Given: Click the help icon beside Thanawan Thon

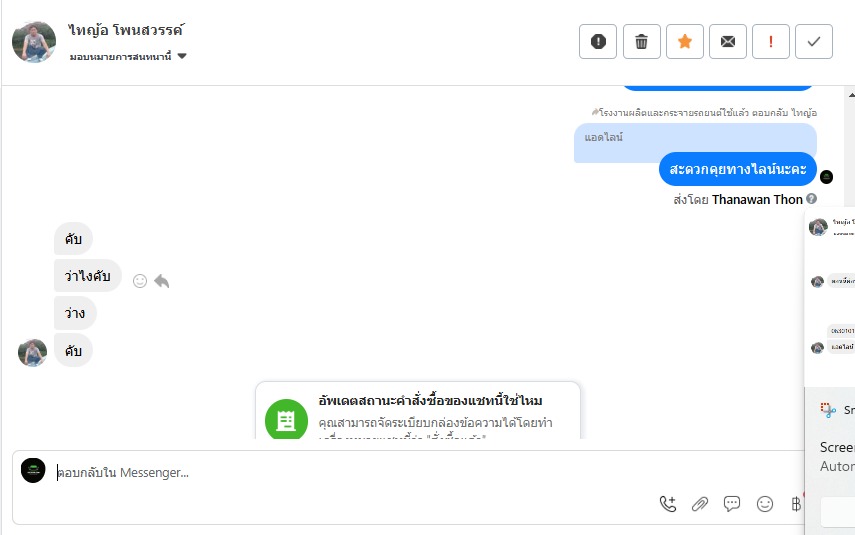Looking at the screenshot, I should pos(812,199).
